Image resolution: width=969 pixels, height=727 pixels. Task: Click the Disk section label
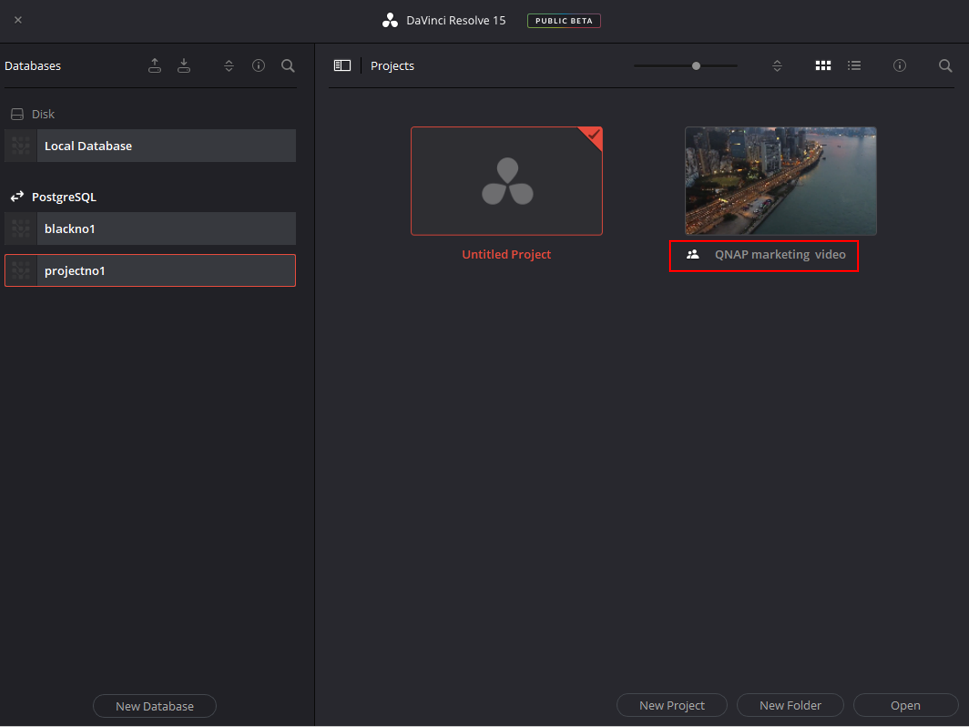[43, 114]
